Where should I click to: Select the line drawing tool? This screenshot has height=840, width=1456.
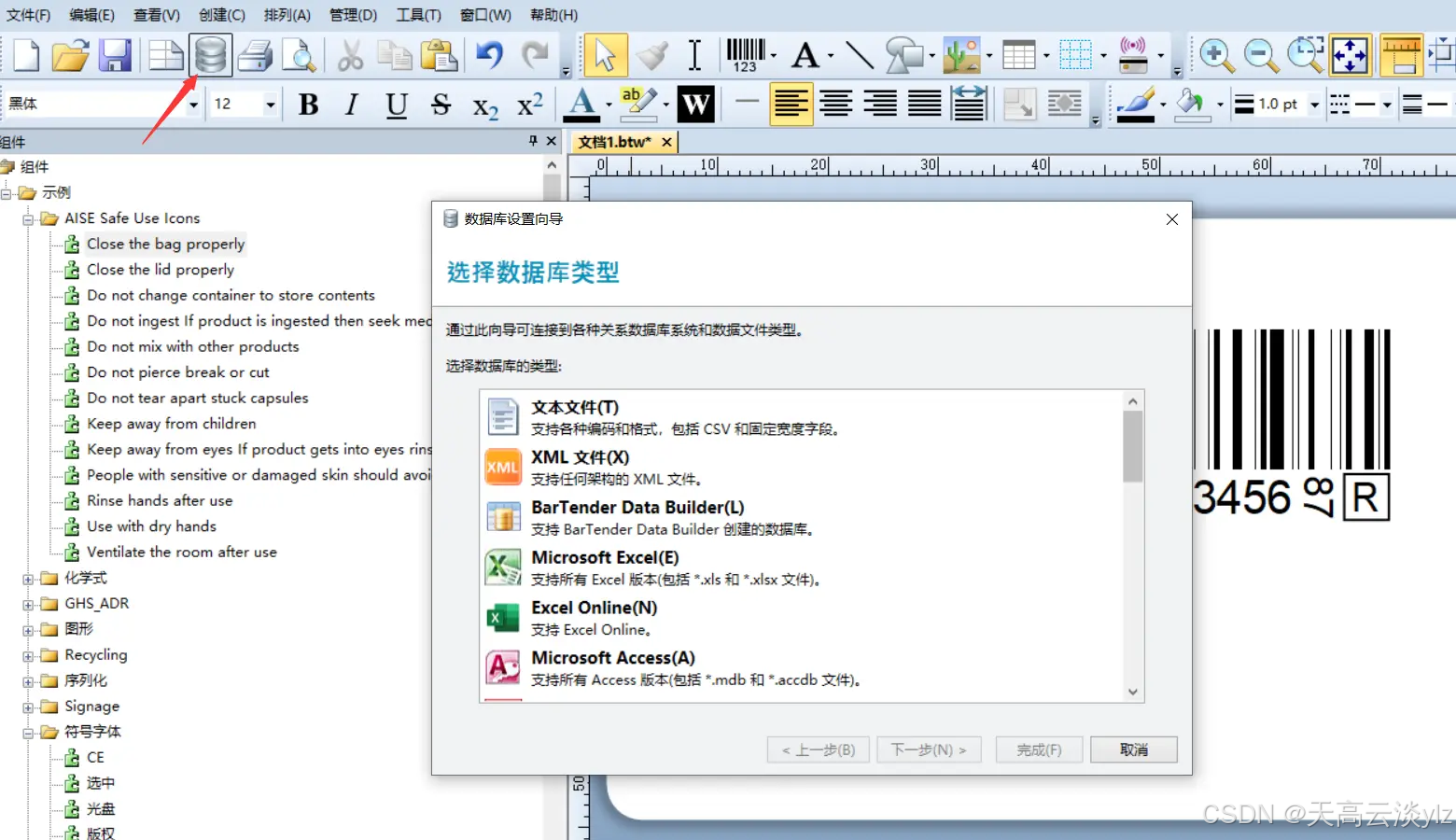860,55
